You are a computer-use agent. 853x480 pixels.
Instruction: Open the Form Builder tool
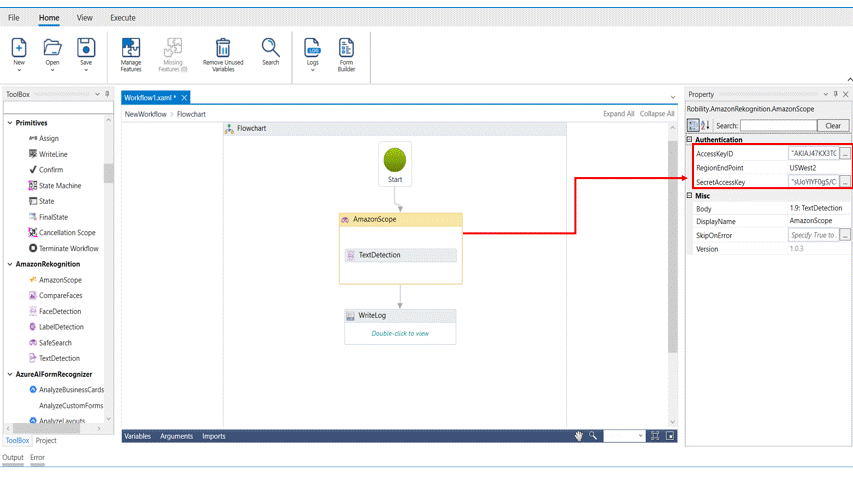[x=346, y=47]
